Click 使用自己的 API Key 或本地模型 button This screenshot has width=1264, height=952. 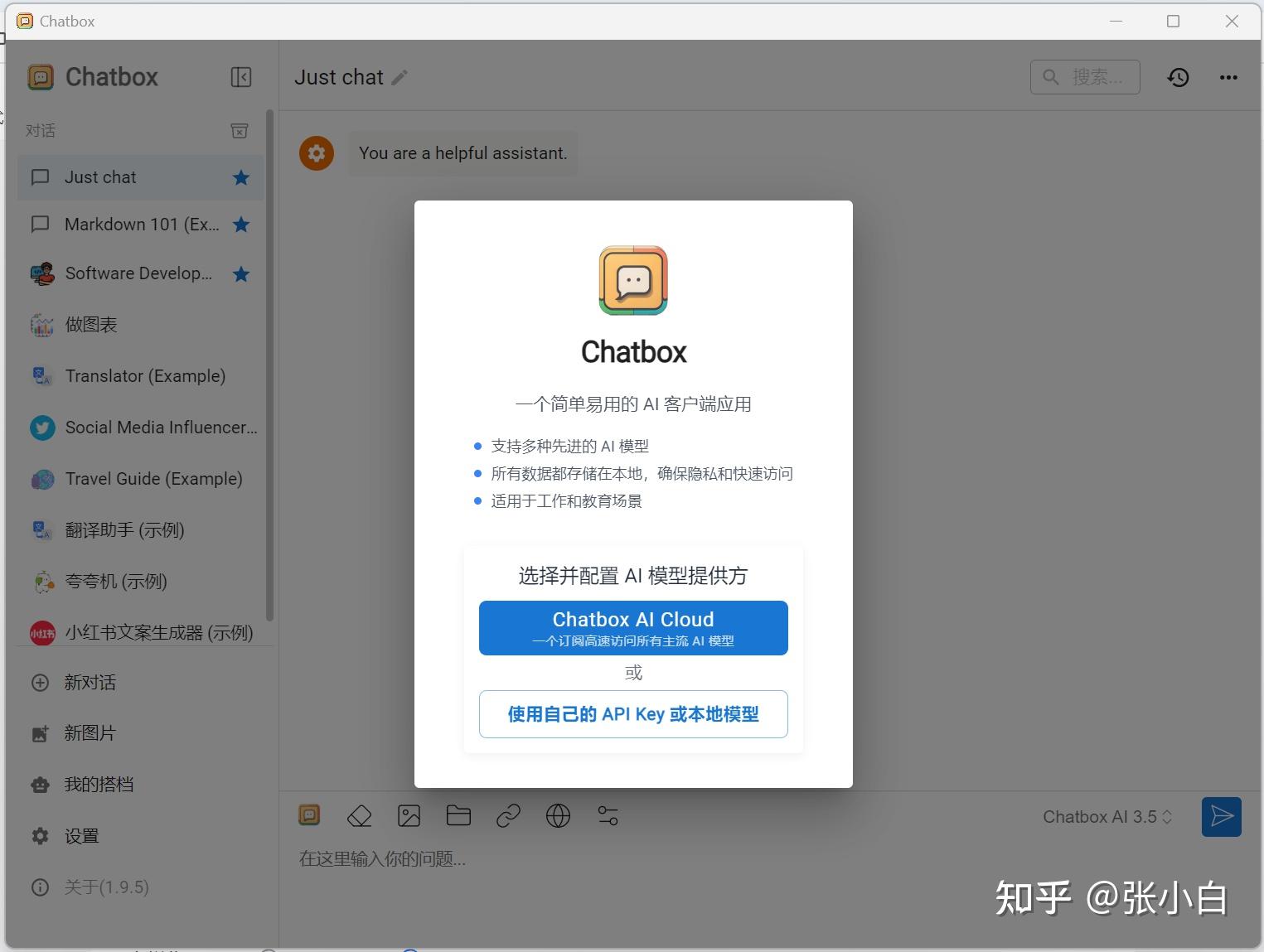point(633,714)
